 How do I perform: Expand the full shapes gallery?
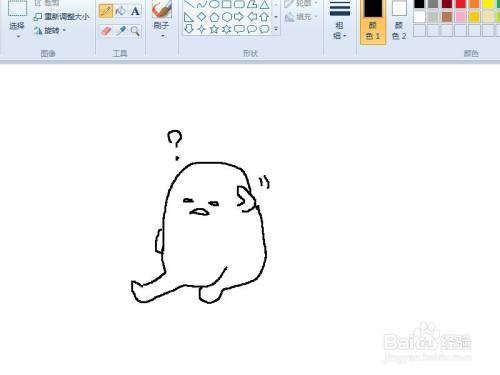pos(276,29)
